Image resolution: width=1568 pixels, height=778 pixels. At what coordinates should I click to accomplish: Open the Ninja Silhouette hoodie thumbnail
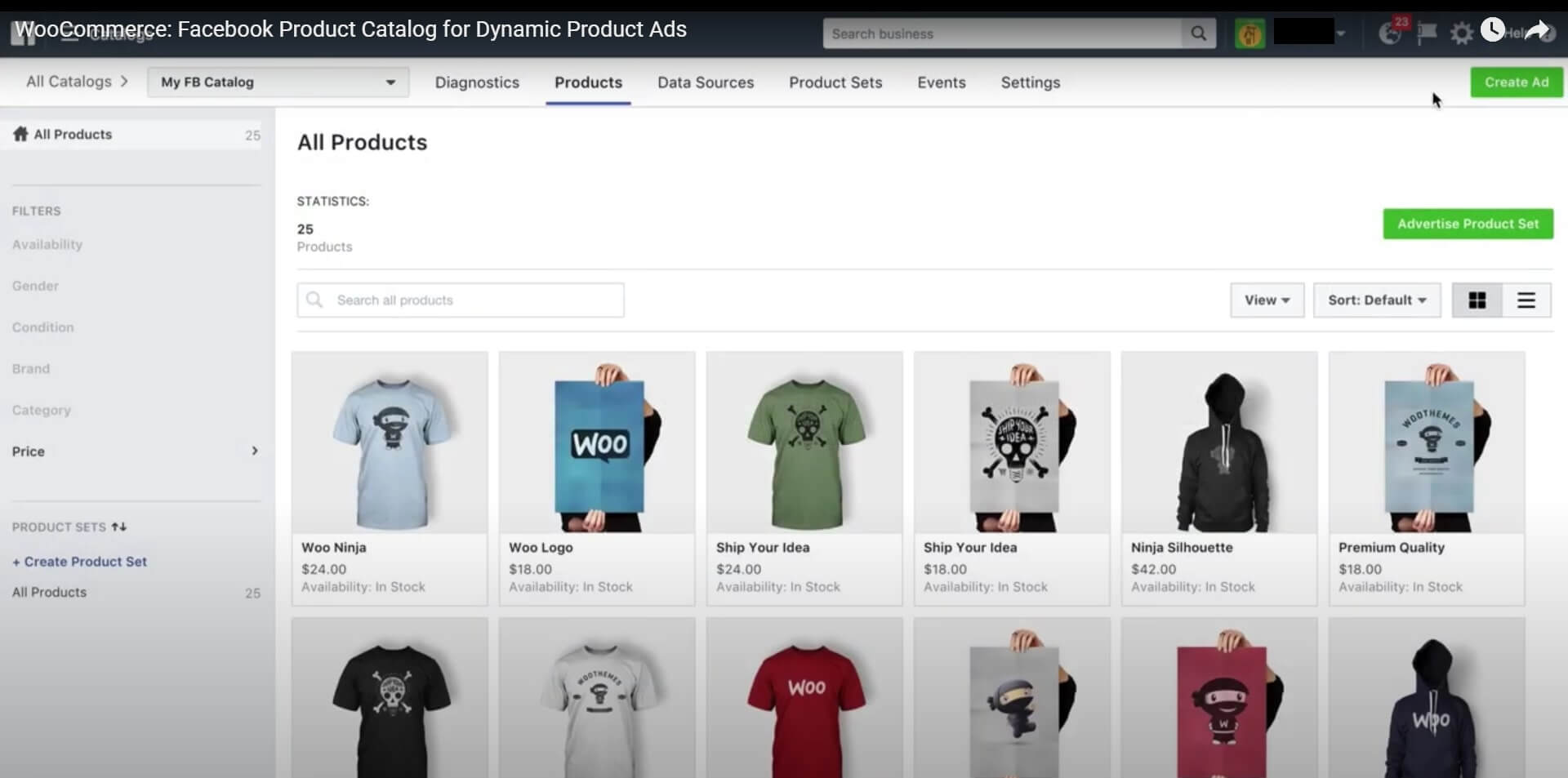coord(1219,443)
